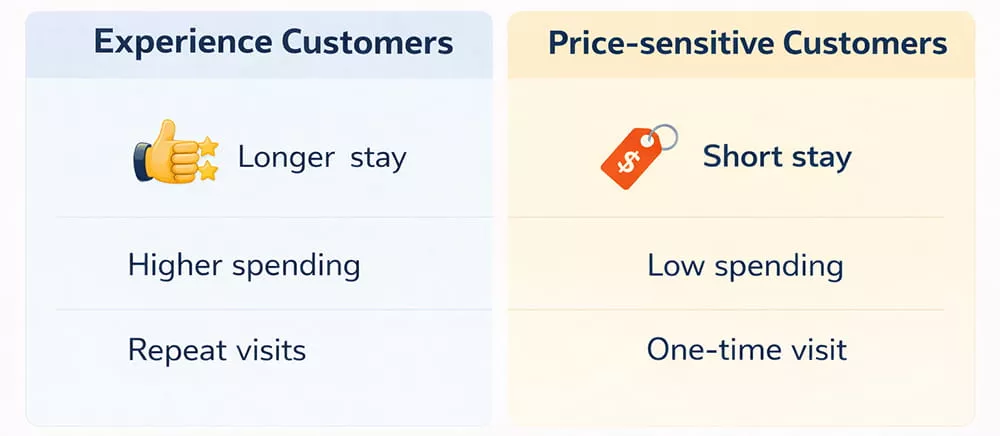This screenshot has width=1000, height=436.
Task: Click divider line above "One-time visit"
Action: tap(727, 310)
